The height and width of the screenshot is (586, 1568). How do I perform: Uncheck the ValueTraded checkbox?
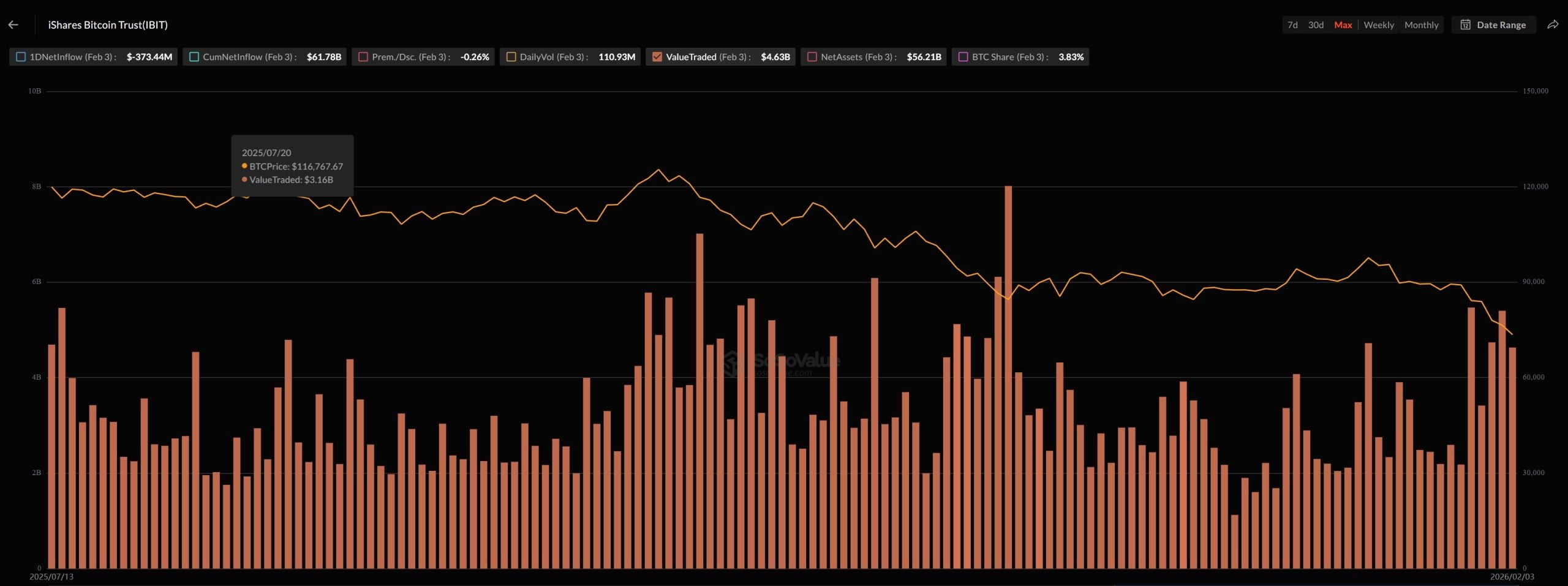[x=657, y=57]
